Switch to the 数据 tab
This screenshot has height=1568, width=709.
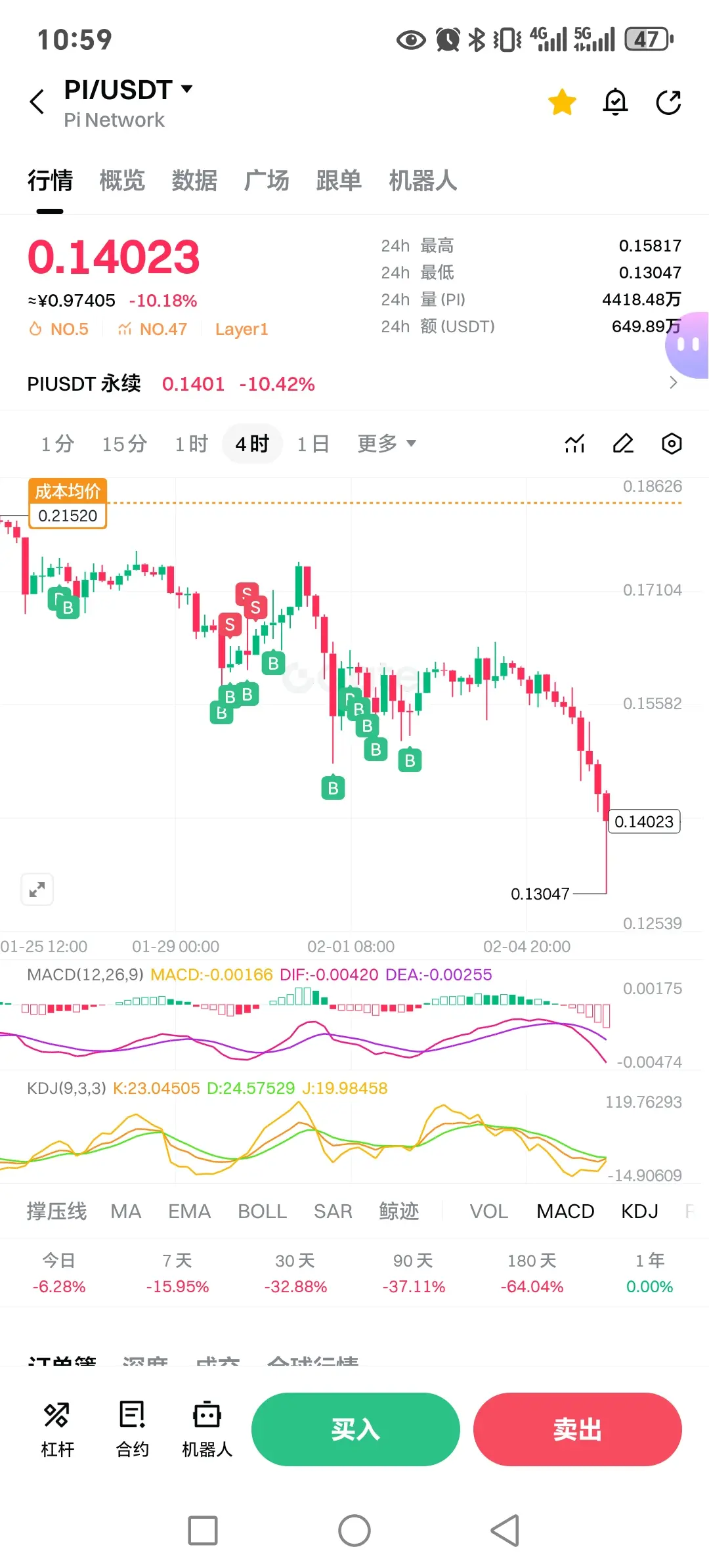point(194,181)
